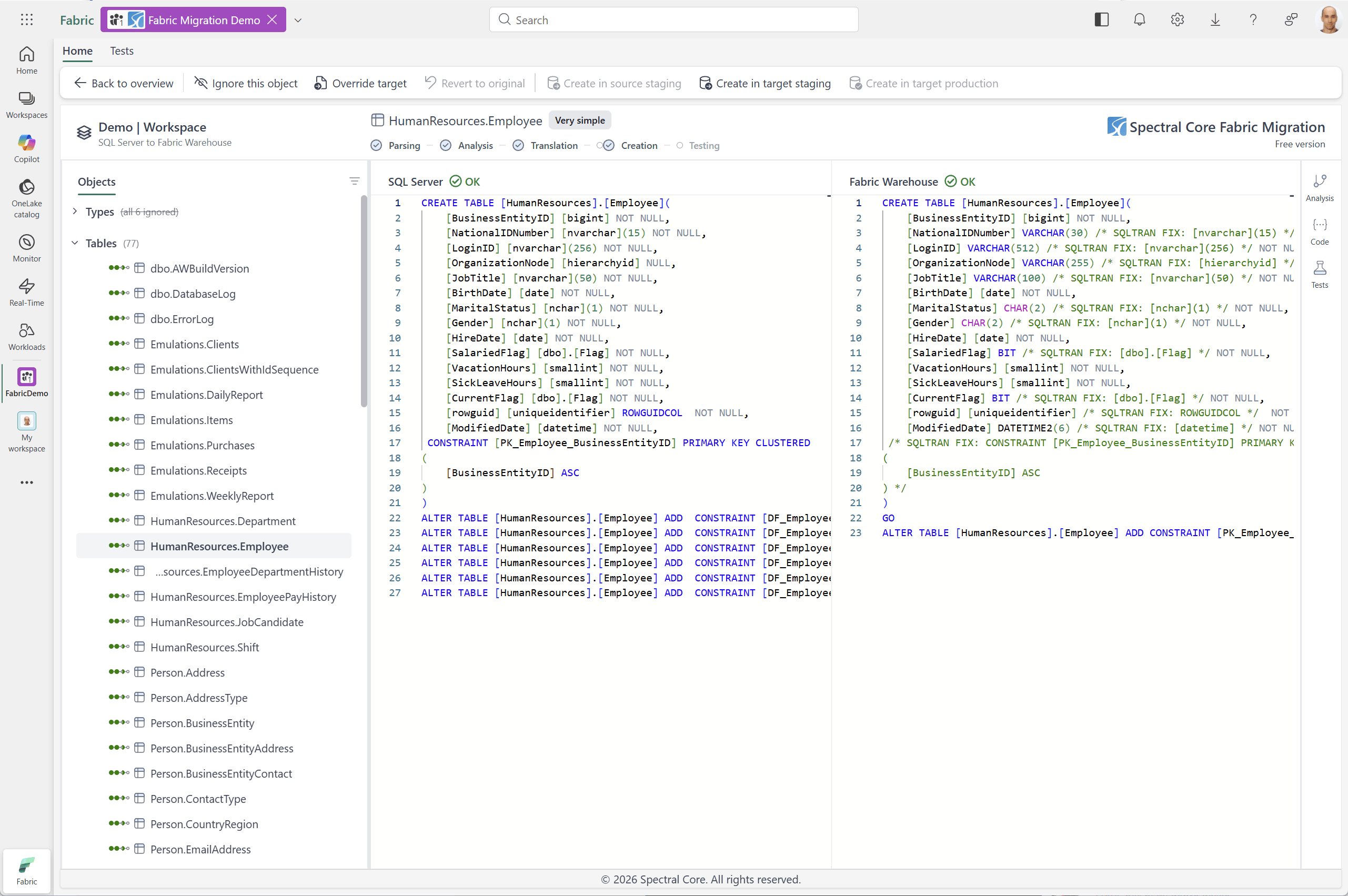Open the objects filter icon
This screenshot has width=1348, height=896.
click(x=354, y=181)
